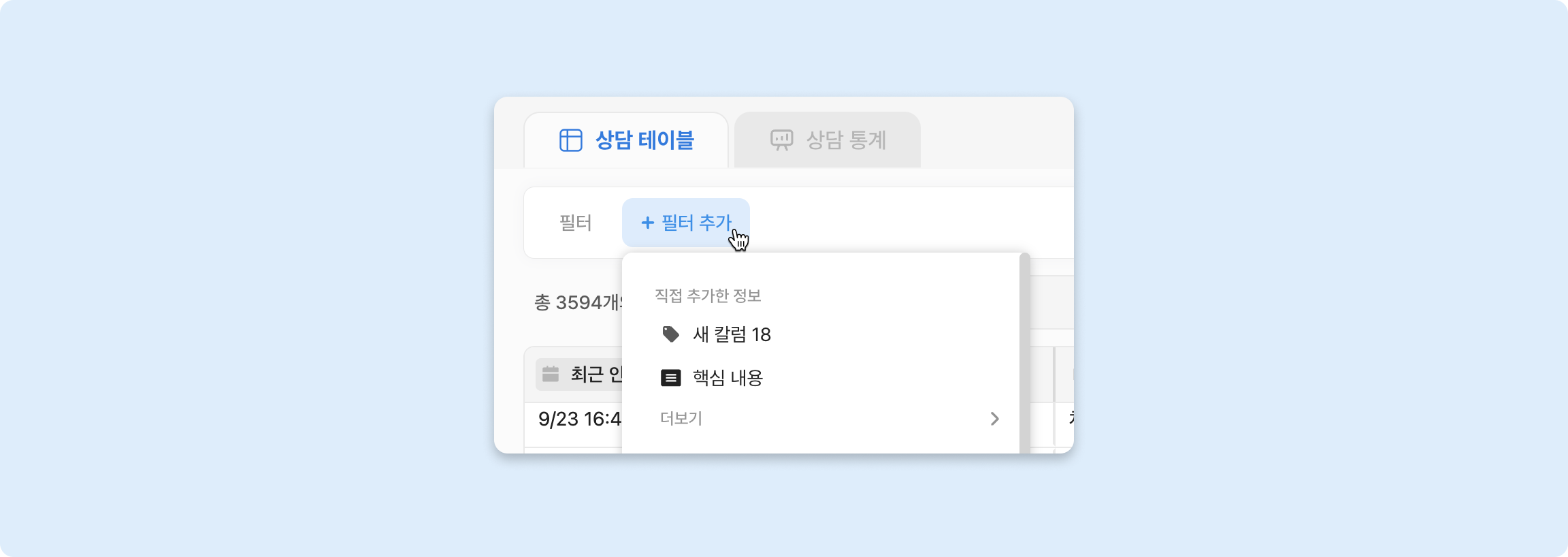Click the text icon next to 핵심 내용
The image size is (1568, 557).
pyautogui.click(x=670, y=378)
